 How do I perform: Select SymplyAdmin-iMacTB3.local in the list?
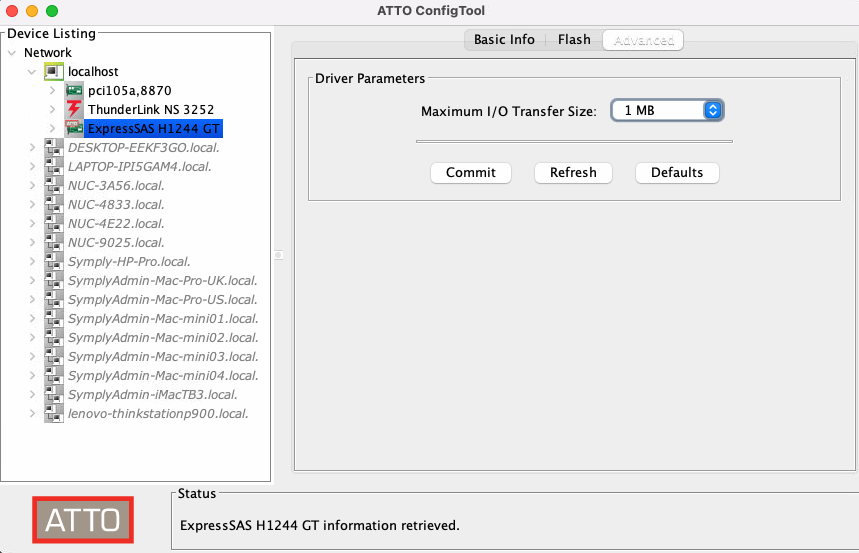[153, 395]
